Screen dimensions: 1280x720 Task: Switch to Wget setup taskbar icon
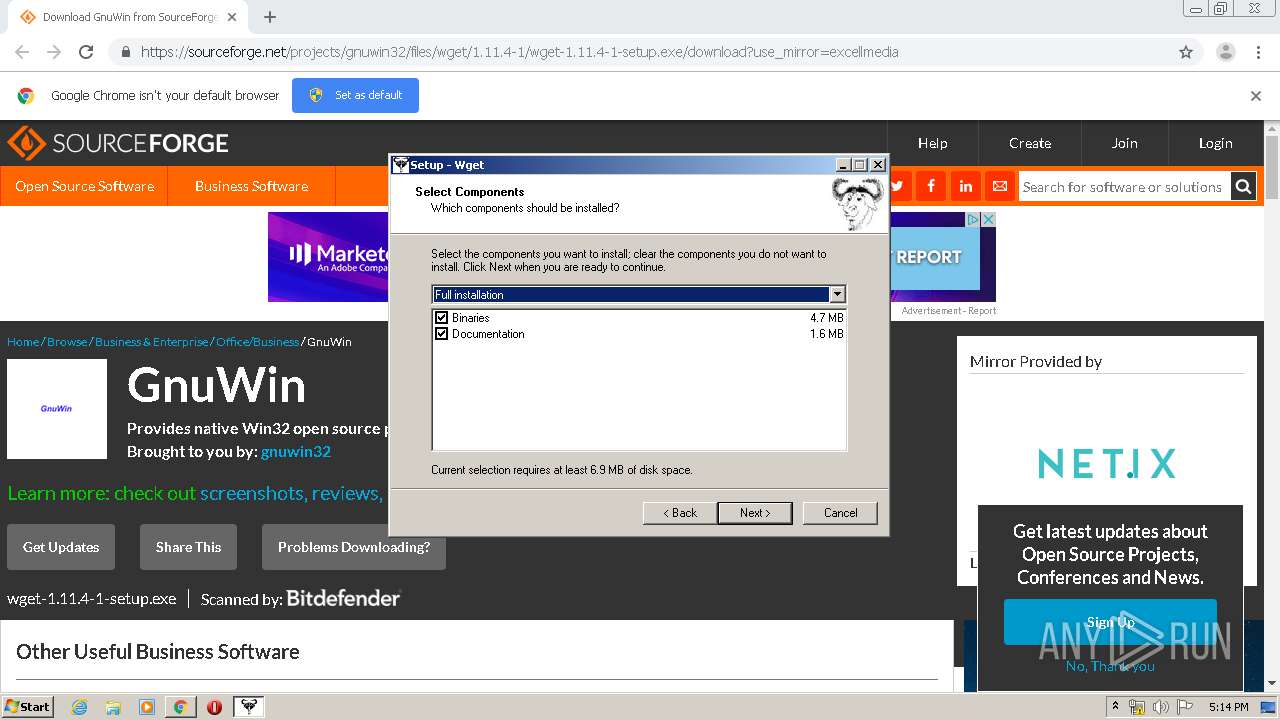pyautogui.click(x=248, y=707)
